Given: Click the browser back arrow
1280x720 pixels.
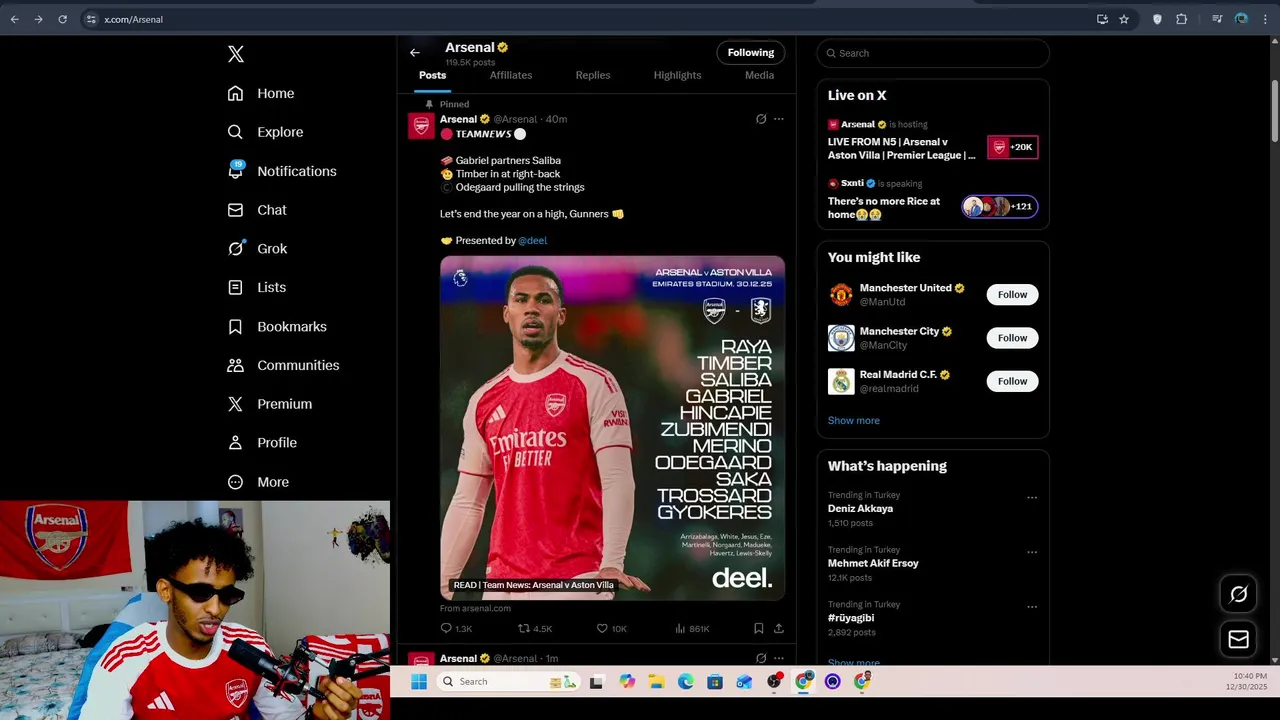Looking at the screenshot, I should [x=14, y=19].
